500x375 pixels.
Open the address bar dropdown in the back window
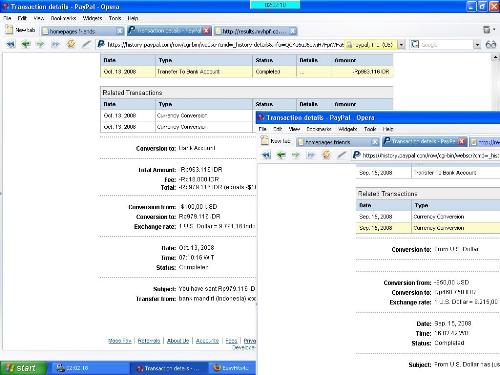coord(401,45)
